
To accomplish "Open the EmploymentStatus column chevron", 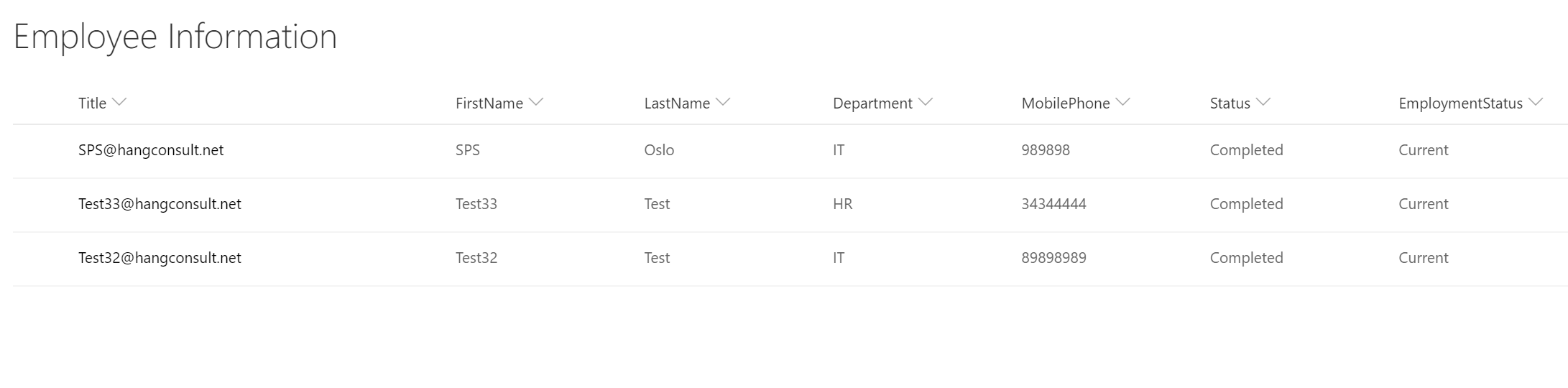I will (x=1536, y=102).
